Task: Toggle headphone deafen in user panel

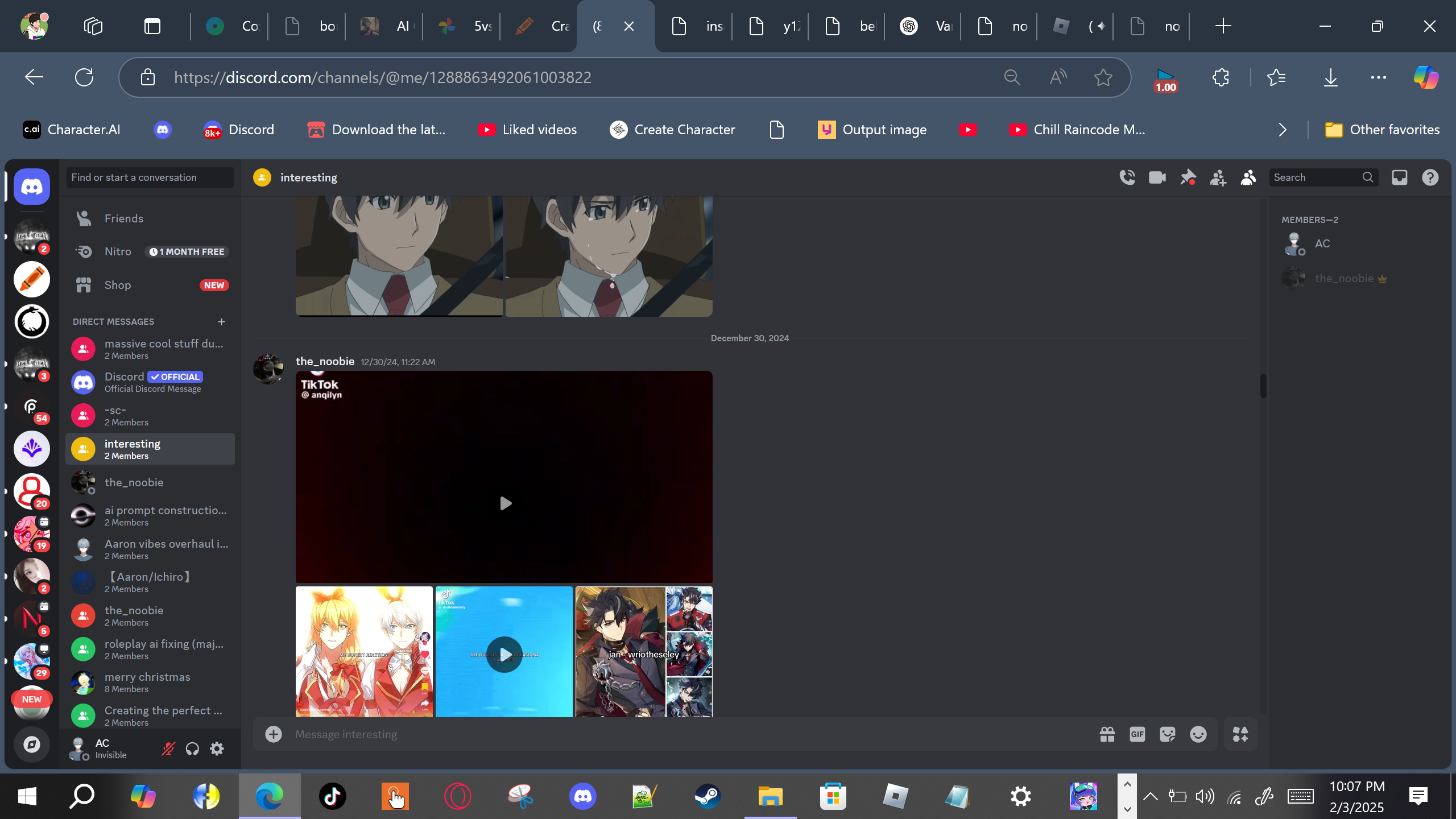Action: point(192,748)
